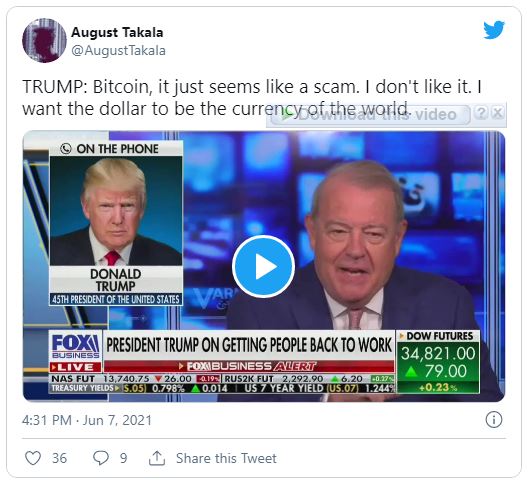Open replies via speech bubble icon
Image resolution: width=528 pixels, height=489 pixels.
101,458
